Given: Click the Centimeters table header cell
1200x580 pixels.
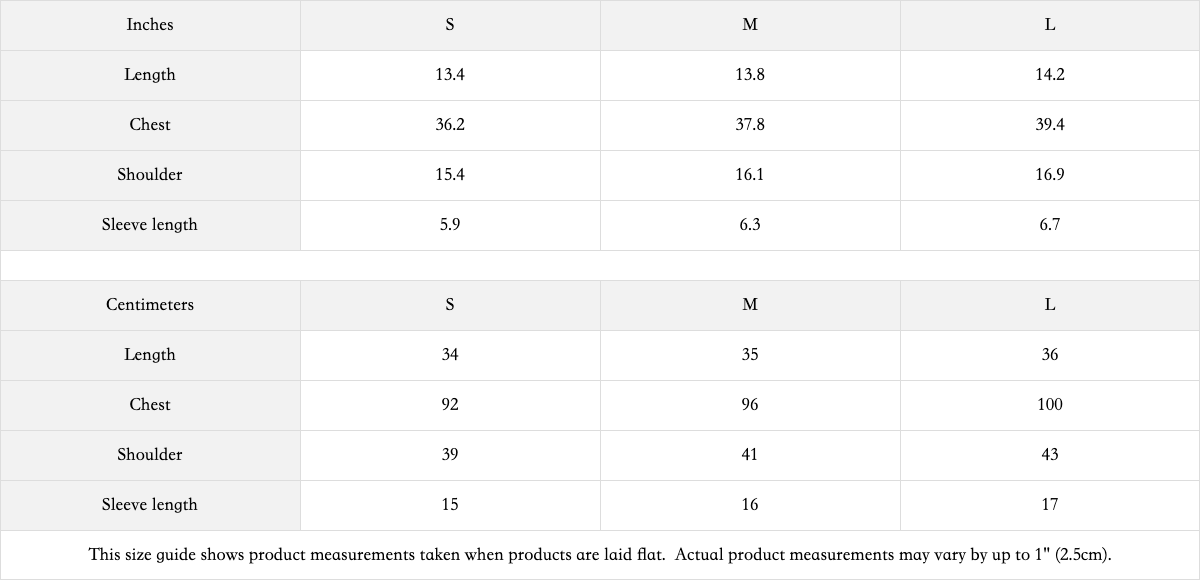Looking at the screenshot, I should point(150,305).
